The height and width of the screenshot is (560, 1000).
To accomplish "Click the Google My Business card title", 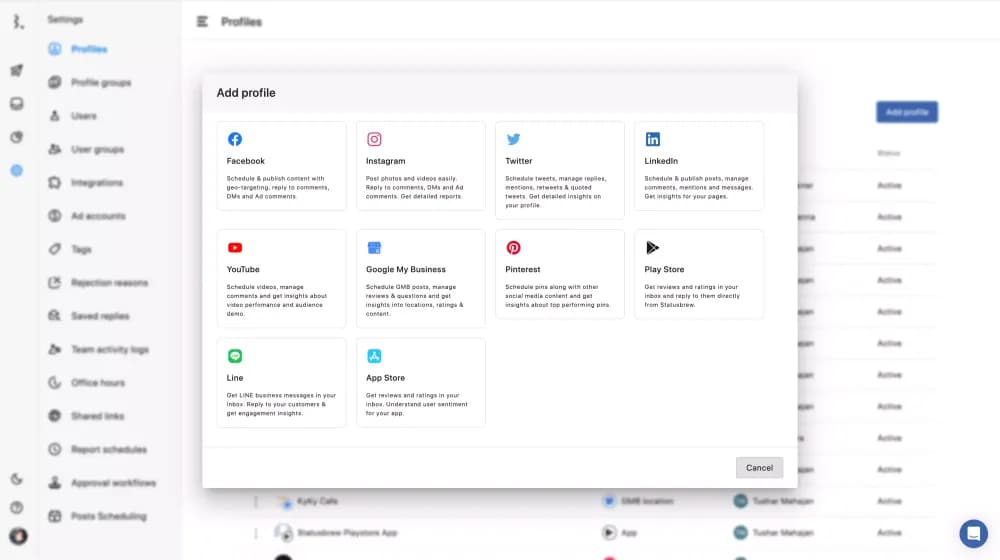I will pos(406,269).
